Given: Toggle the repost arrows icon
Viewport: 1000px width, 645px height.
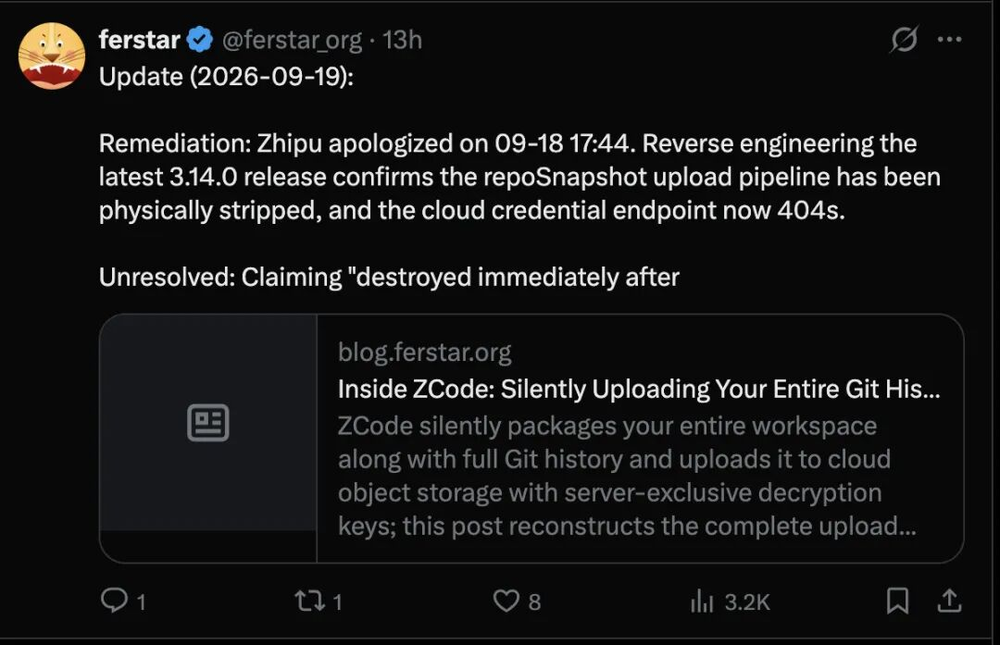Looking at the screenshot, I should pos(310,600).
